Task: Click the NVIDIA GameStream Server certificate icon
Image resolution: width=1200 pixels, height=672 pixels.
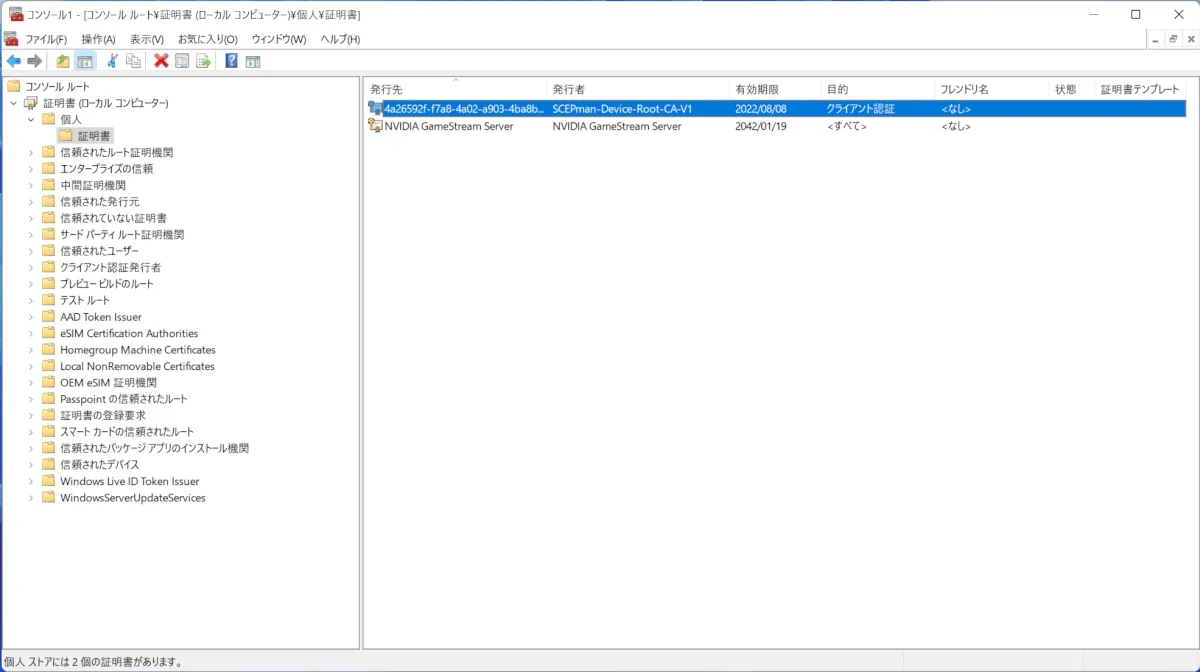Action: pyautogui.click(x=375, y=126)
